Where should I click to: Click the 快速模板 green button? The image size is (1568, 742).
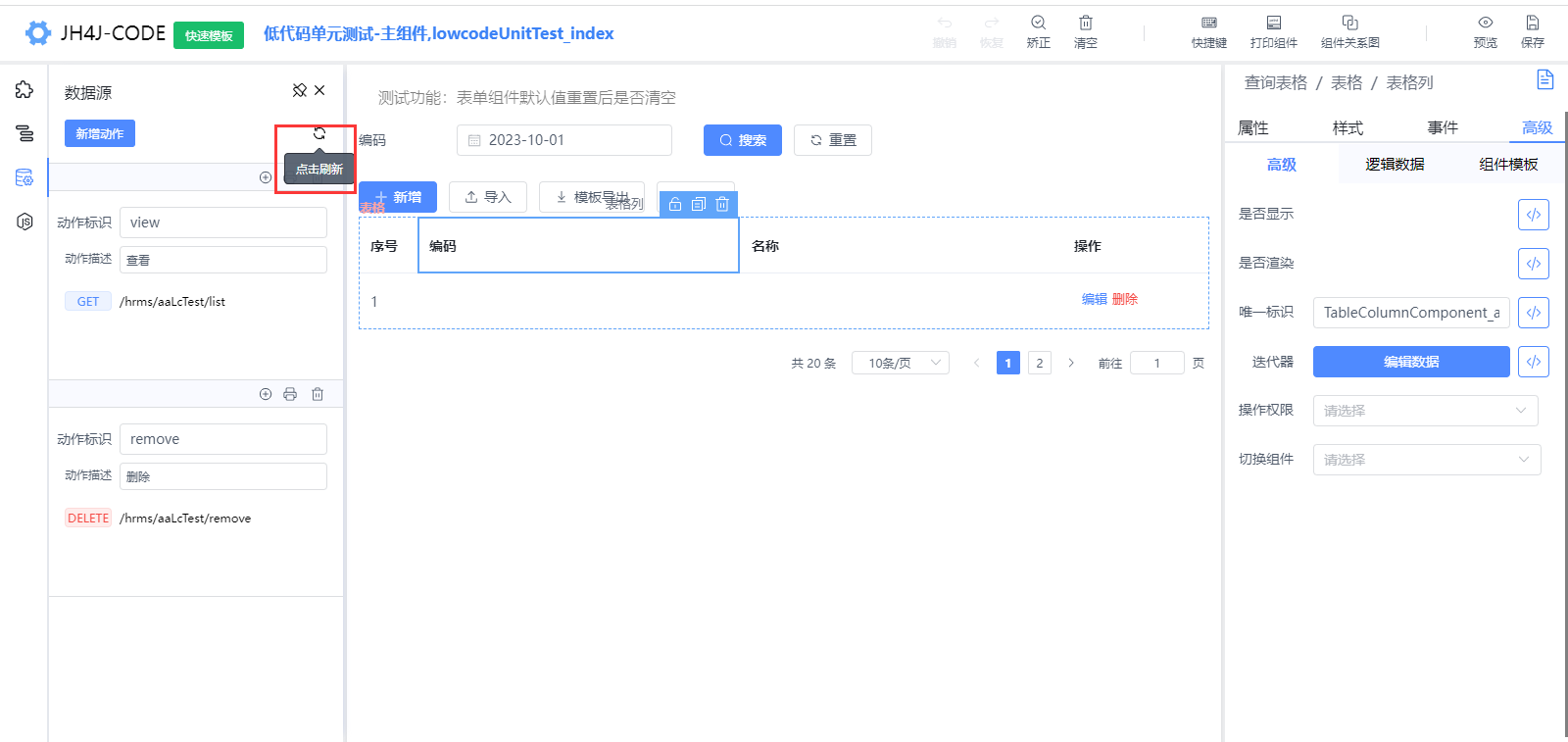click(209, 35)
